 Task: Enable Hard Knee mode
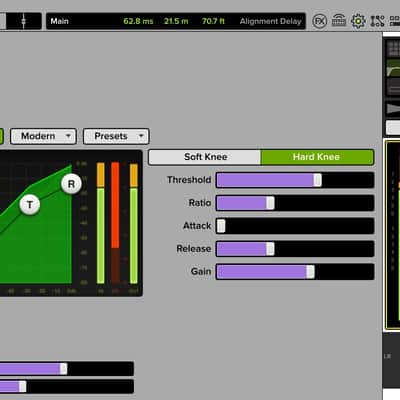point(317,157)
